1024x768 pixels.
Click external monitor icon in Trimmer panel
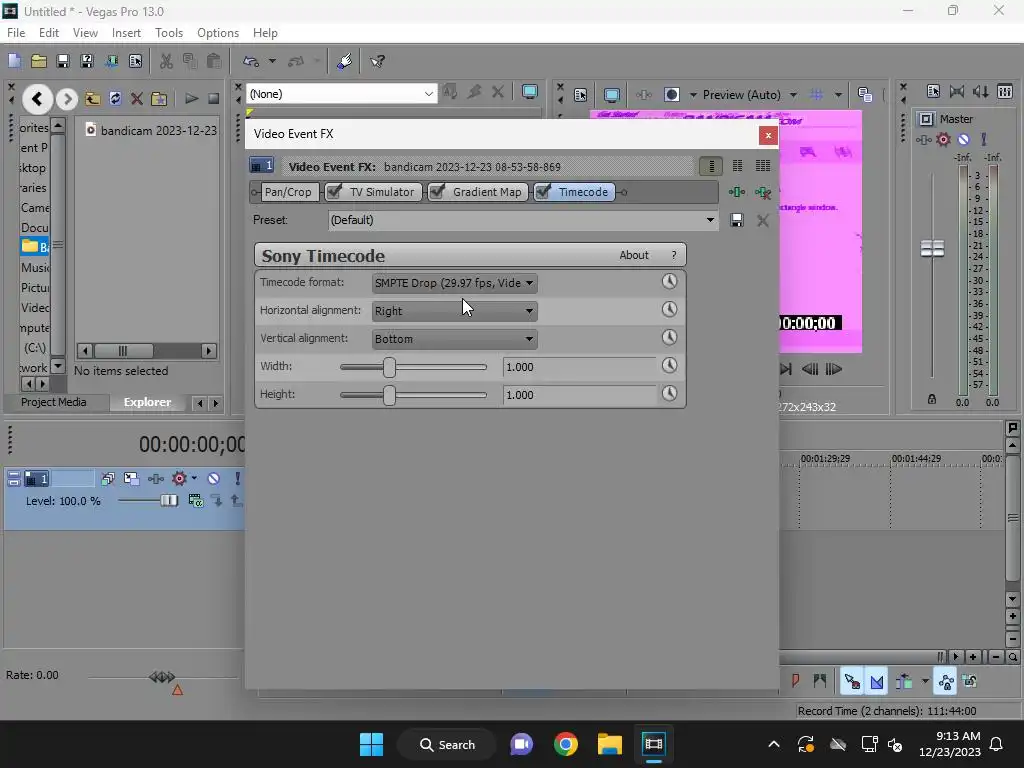(x=530, y=92)
